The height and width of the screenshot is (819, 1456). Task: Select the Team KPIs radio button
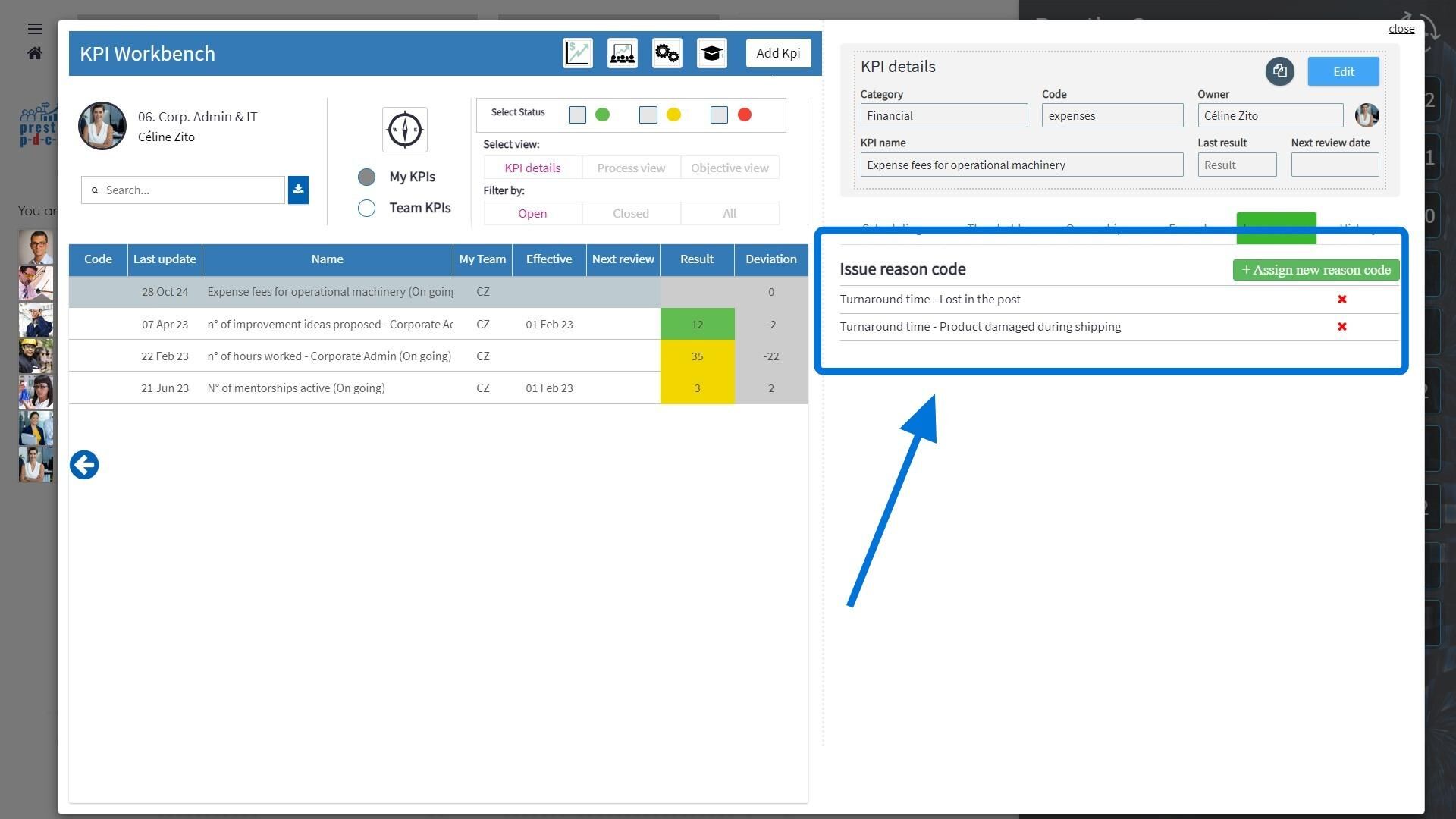pyautogui.click(x=366, y=208)
